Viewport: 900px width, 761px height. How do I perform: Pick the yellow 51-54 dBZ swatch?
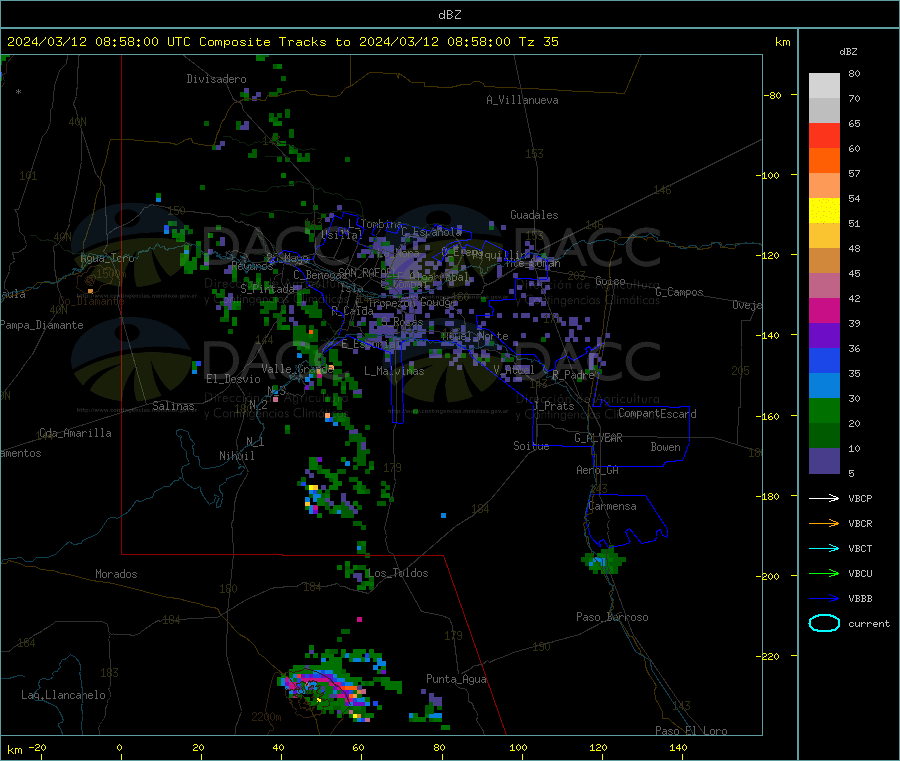(x=824, y=211)
